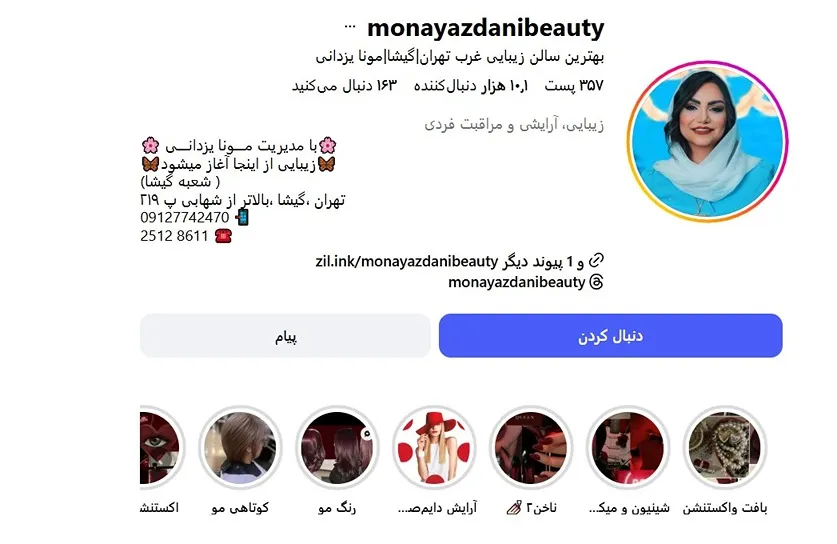Open the Threads logo icon
This screenshot has width=837, height=544.
tap(596, 282)
